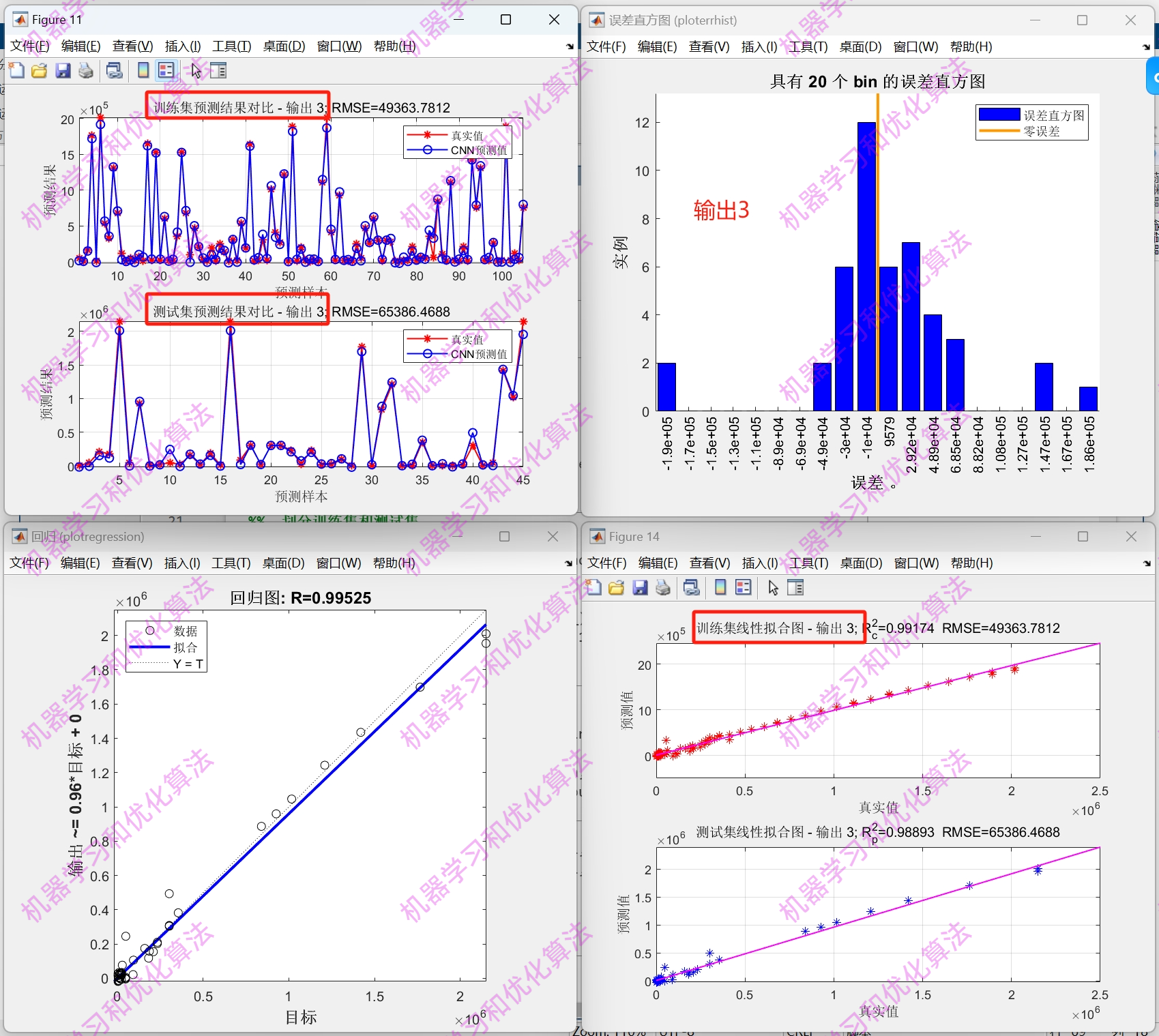This screenshot has width=1159, height=1036.
Task: Close the plotregression window
Action: click(553, 537)
